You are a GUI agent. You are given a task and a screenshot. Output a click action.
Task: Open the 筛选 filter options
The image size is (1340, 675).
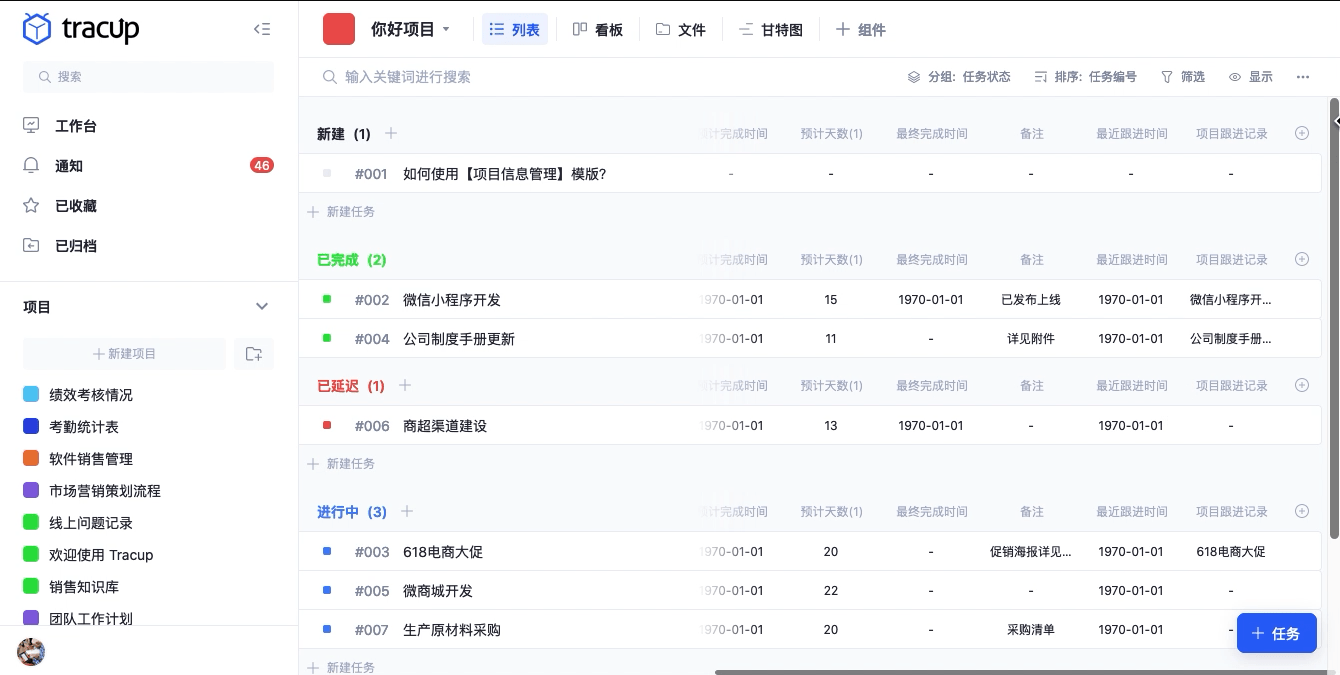point(1183,76)
